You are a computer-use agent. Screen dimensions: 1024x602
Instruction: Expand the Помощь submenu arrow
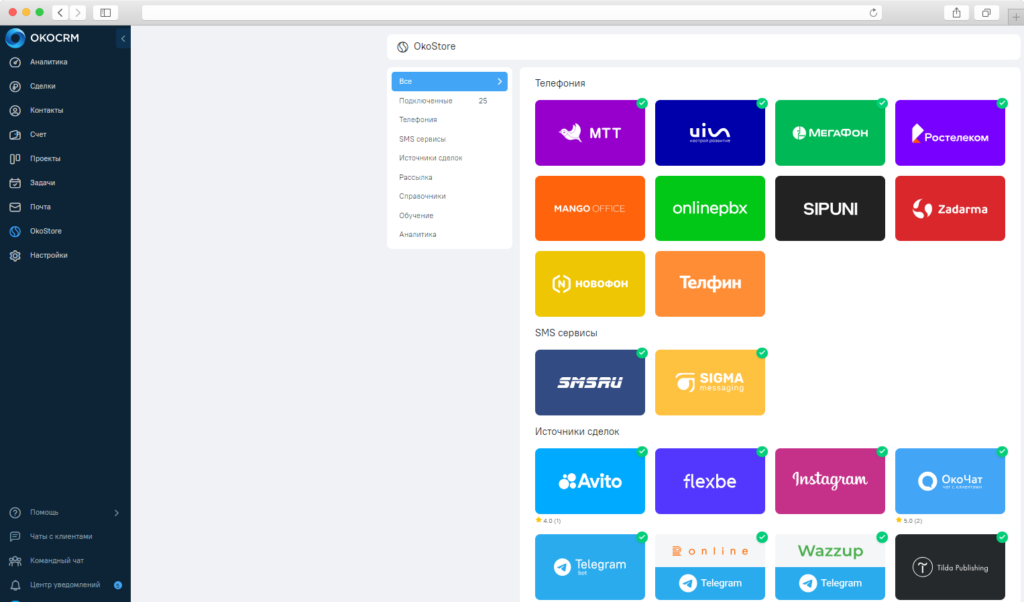click(116, 513)
